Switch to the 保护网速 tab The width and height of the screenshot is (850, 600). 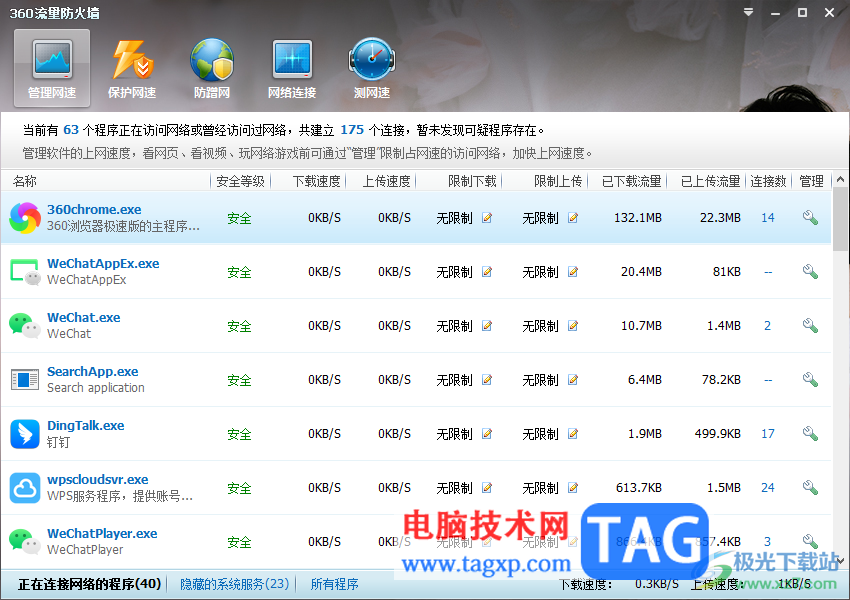click(132, 68)
